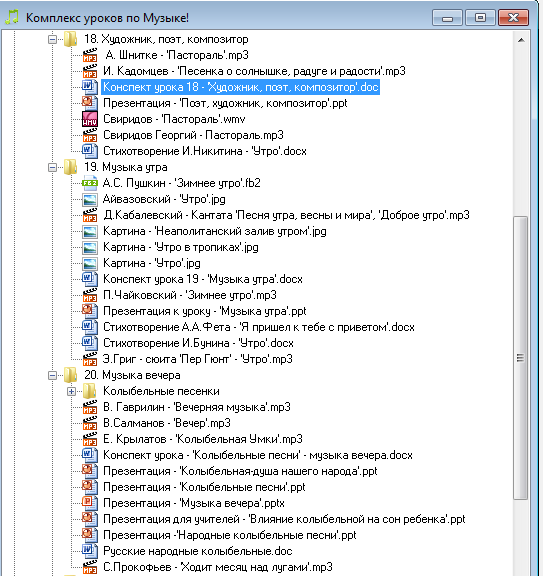Select Стихотворение И.Бунина 'Утро'.docx
This screenshot has height=576, width=543.
coord(198,343)
